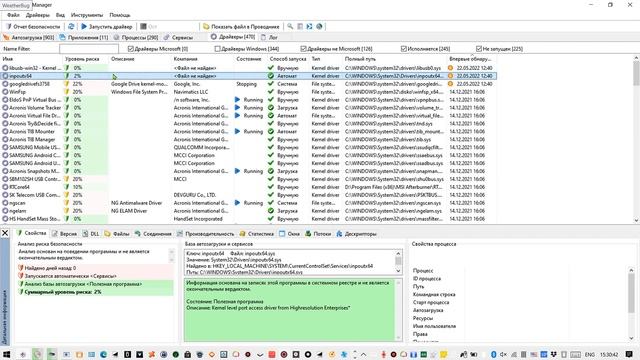Screen dimensions: 640x360
Task: Close the detail panel with the X
Action: [x=5, y=233]
